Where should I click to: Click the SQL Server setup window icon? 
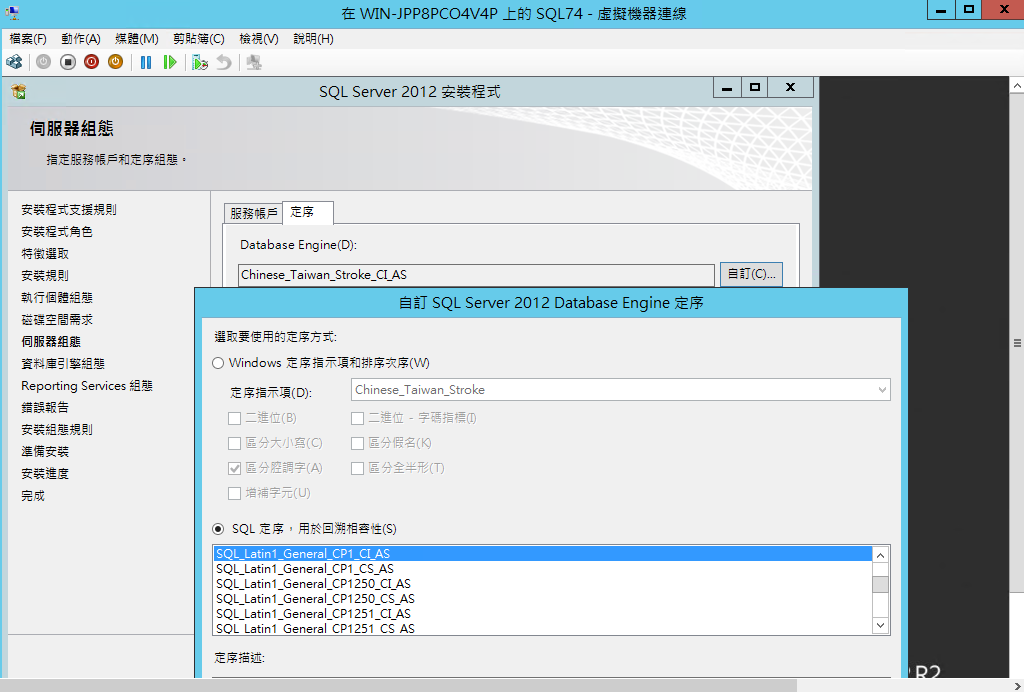[19, 91]
